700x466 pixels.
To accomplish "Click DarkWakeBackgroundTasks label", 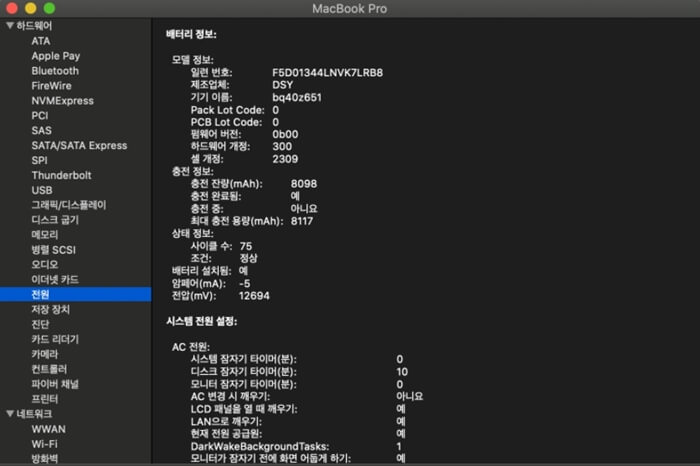I will (260, 446).
